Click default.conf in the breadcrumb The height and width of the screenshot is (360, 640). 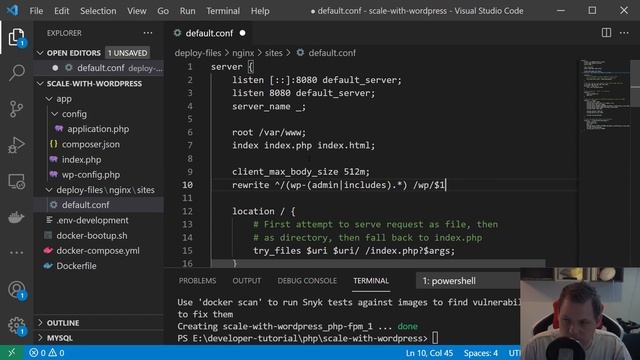[x=331, y=53]
